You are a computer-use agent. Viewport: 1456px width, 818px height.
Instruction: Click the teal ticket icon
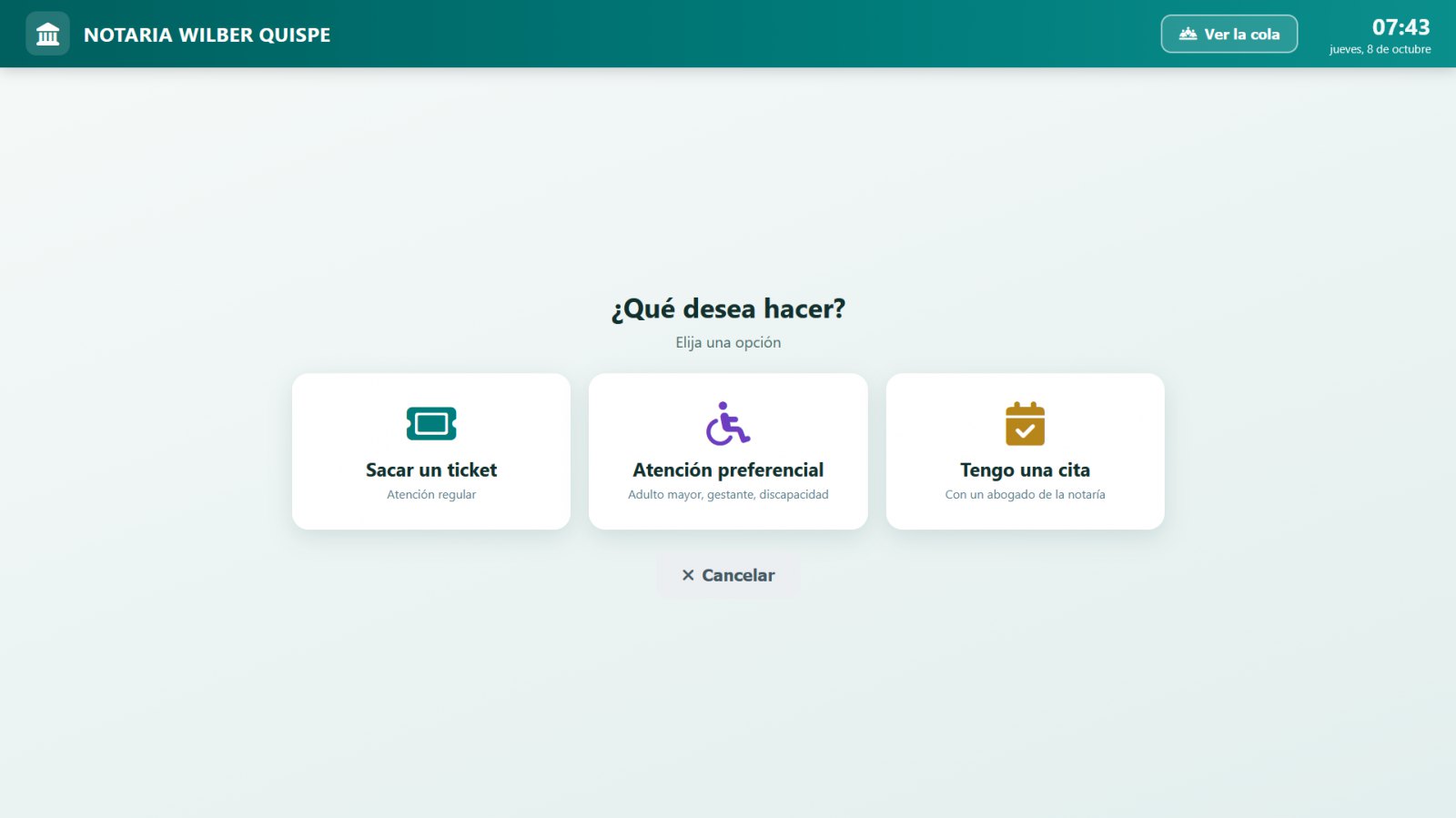click(x=431, y=423)
